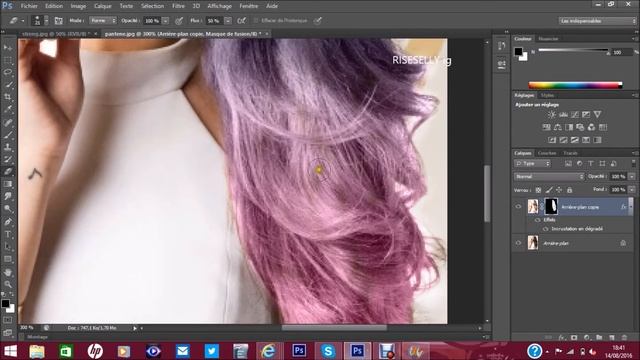Pick a hue on the color spectrum ramp
The width and height of the screenshot is (640, 360).
(575, 85)
